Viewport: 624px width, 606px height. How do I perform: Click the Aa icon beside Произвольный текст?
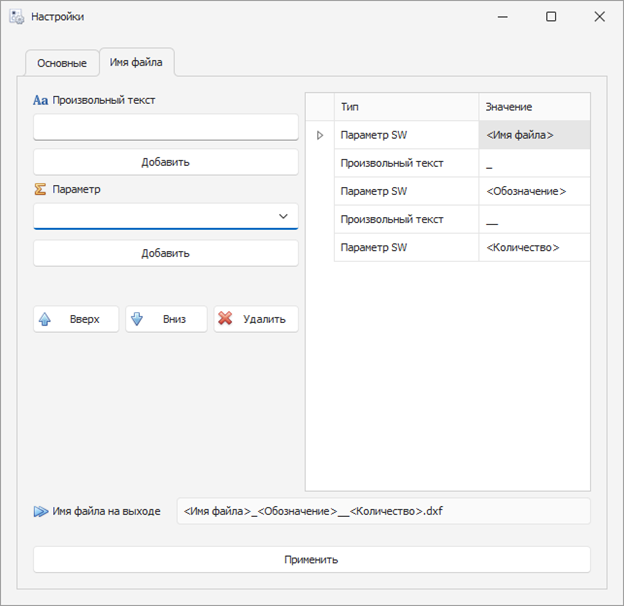point(40,100)
